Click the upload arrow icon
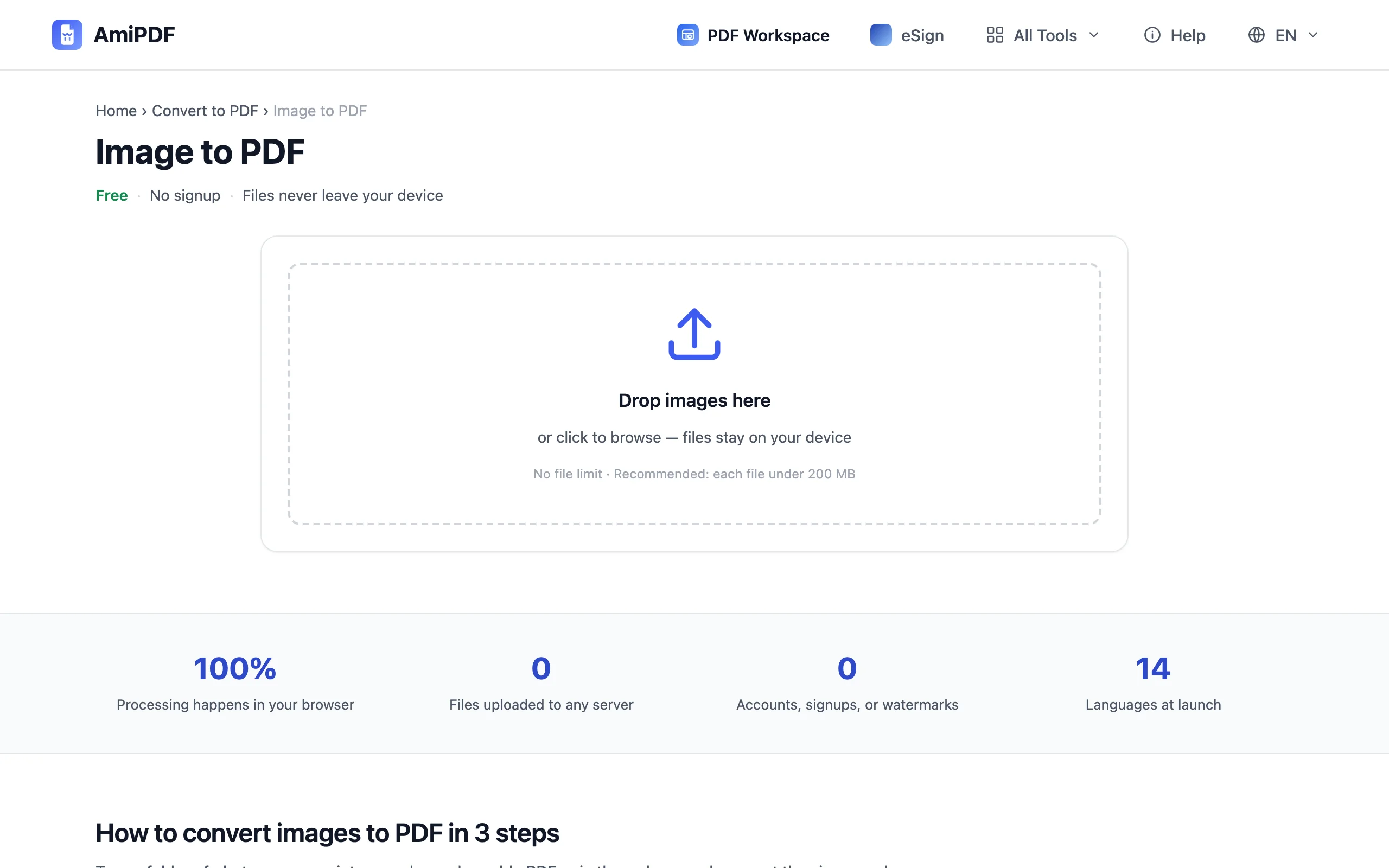This screenshot has width=1389, height=868. point(694,334)
